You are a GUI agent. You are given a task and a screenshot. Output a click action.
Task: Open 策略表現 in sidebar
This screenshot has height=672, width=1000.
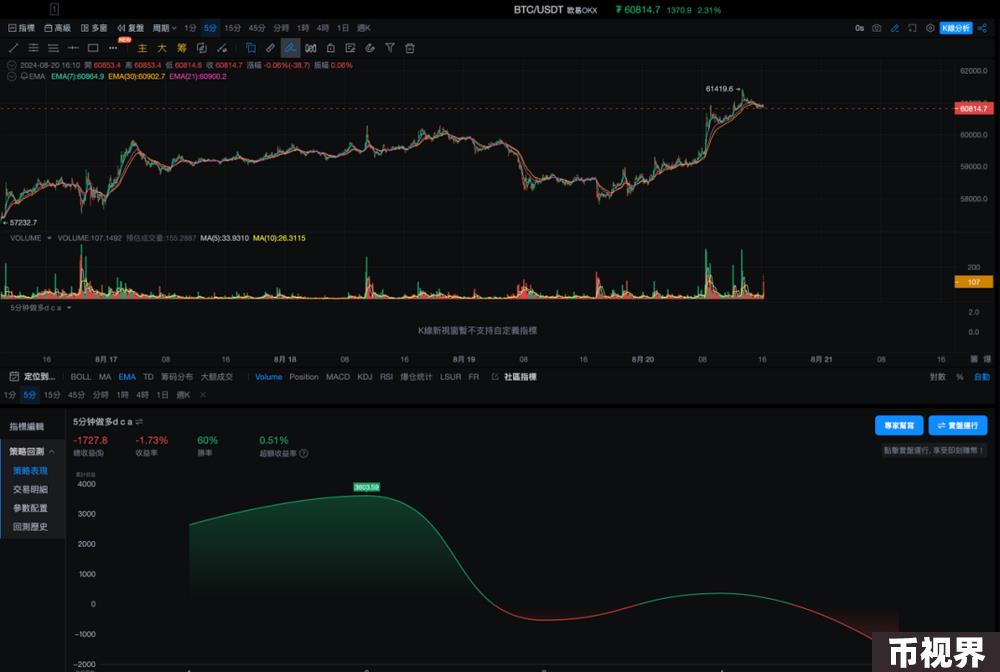click(31, 471)
